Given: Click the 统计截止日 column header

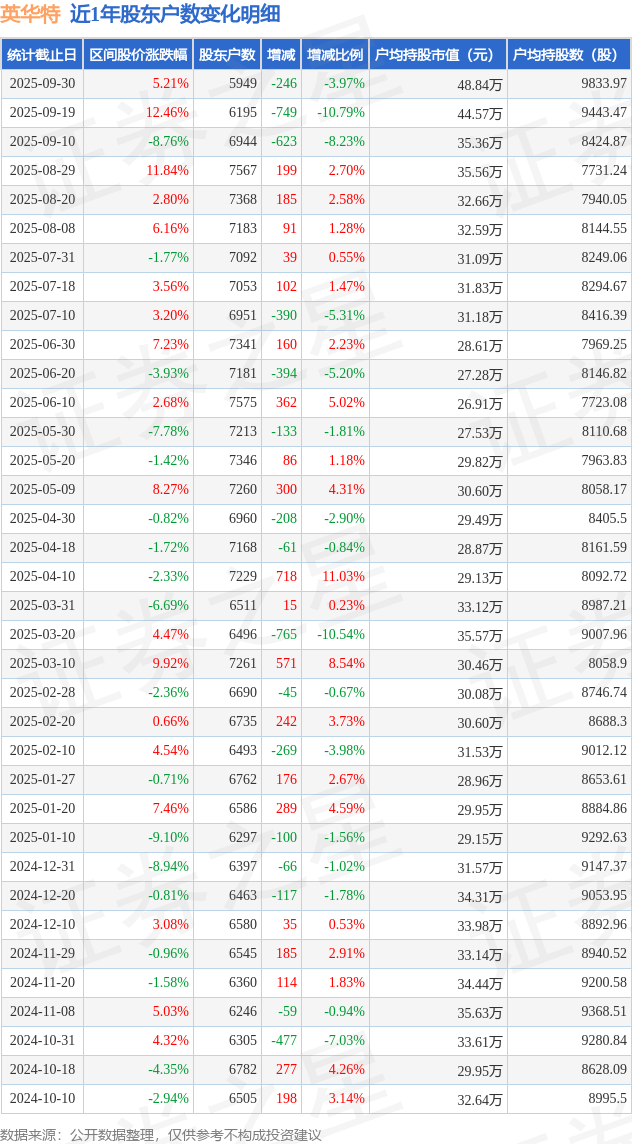Looking at the screenshot, I should tap(42, 55).
